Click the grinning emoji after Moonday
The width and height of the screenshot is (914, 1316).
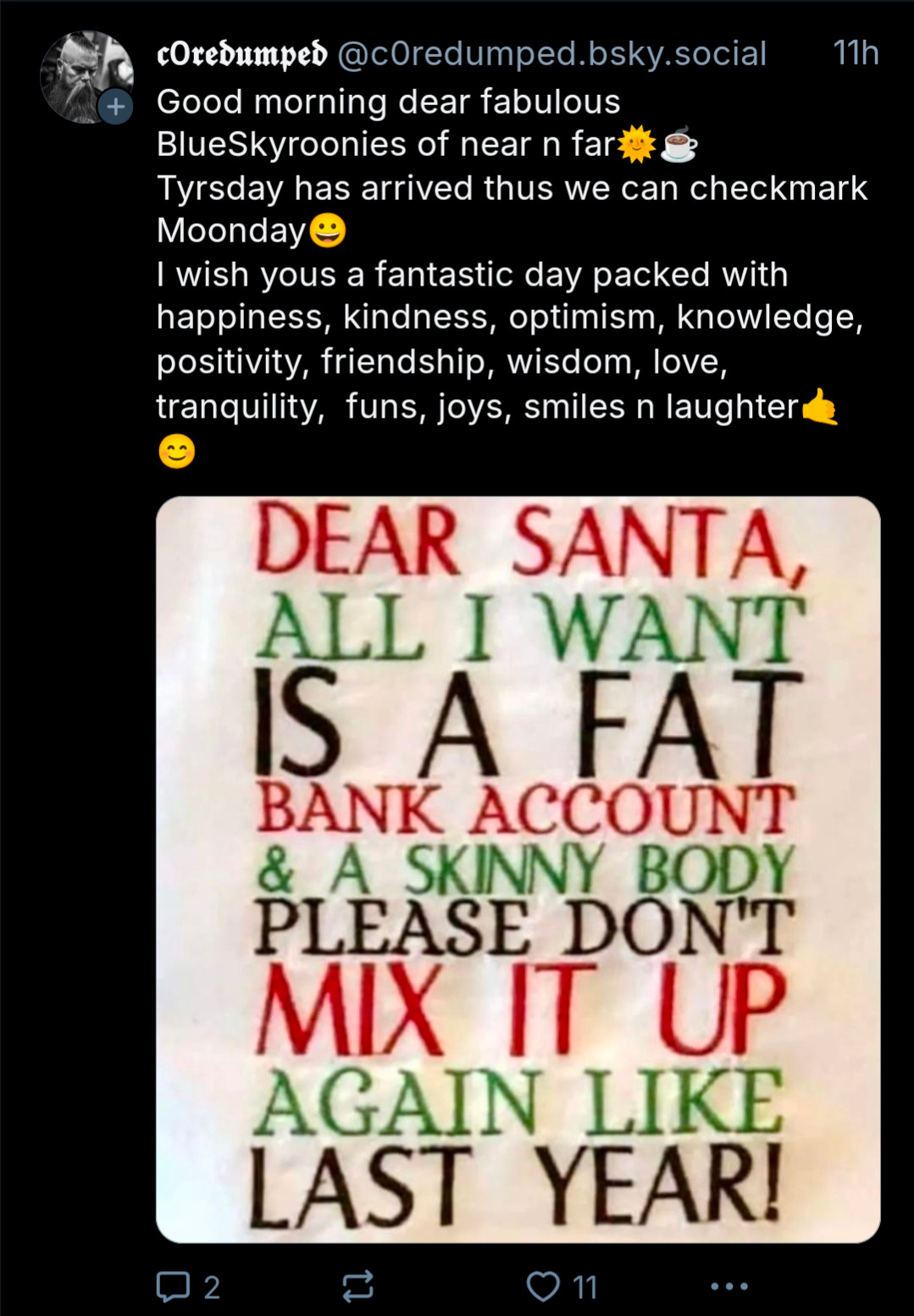(328, 230)
